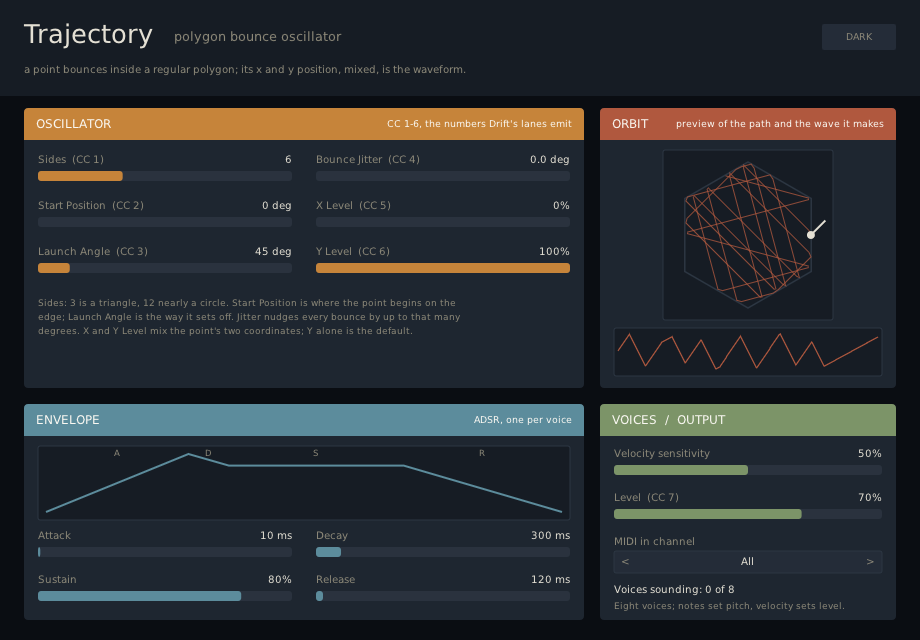Image resolution: width=920 pixels, height=640 pixels.
Task: Click the Level value '70%'
Action: tap(870, 497)
